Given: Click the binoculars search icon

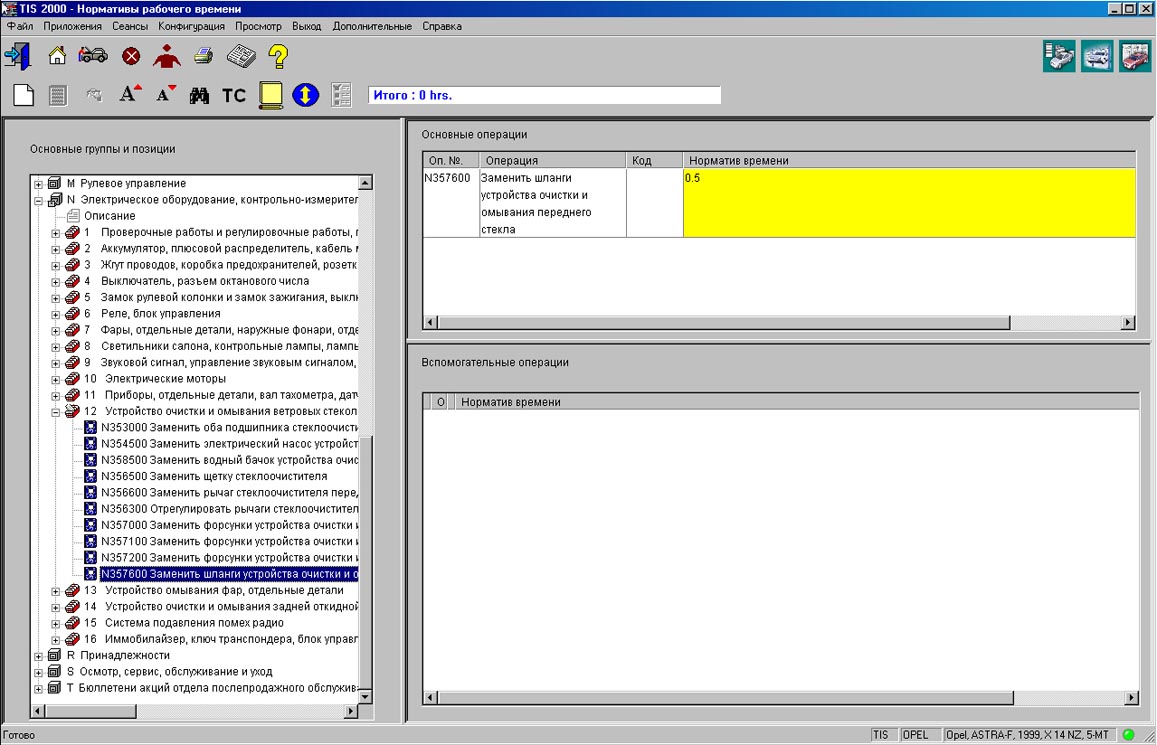Looking at the screenshot, I should coord(199,95).
